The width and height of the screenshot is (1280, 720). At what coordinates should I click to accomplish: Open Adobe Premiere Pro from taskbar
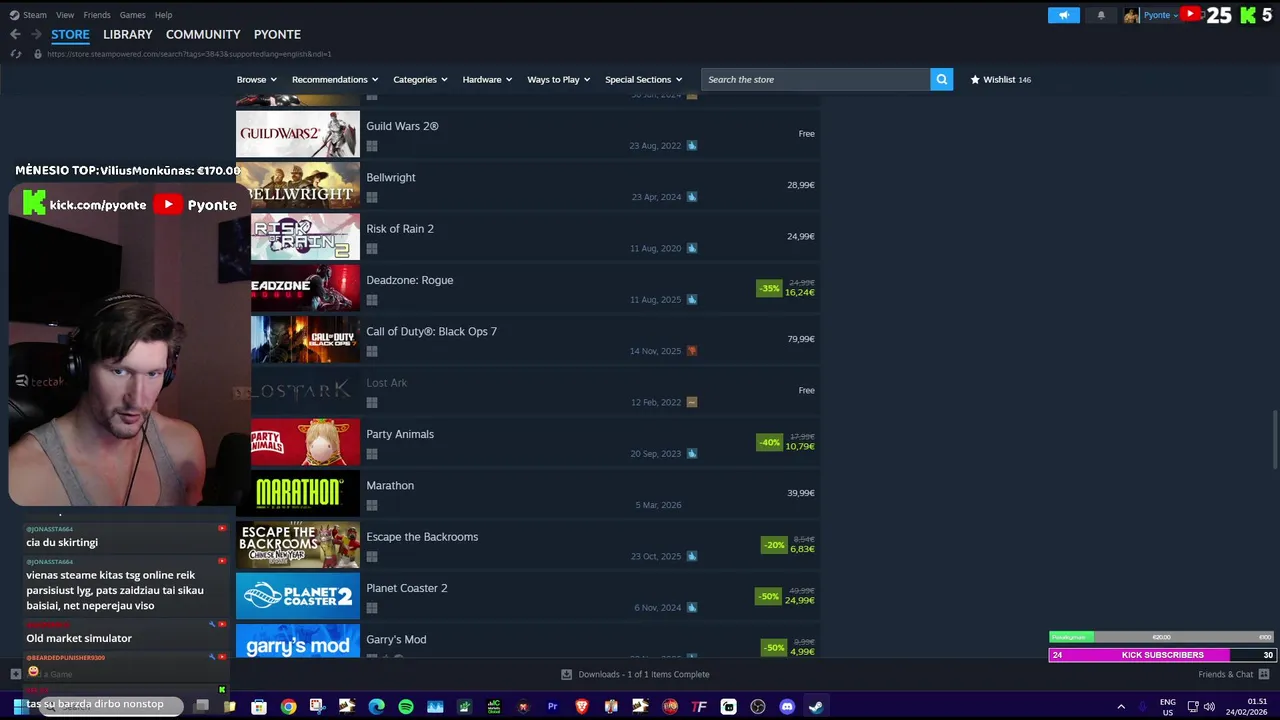tap(552, 707)
